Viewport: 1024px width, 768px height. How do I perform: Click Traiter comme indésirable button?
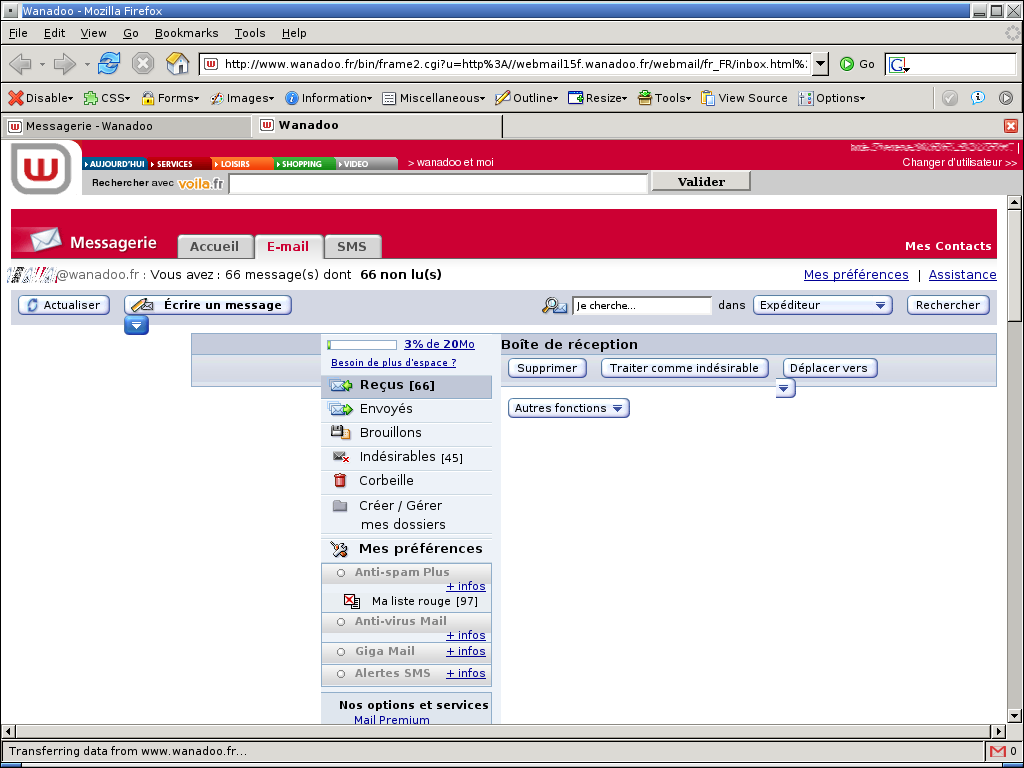click(x=684, y=368)
